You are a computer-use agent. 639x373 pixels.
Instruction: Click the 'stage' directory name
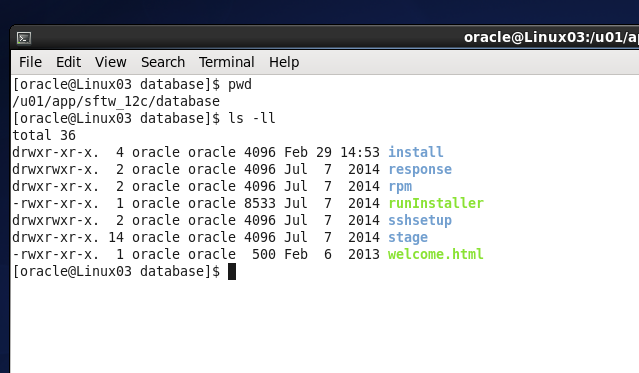408,237
